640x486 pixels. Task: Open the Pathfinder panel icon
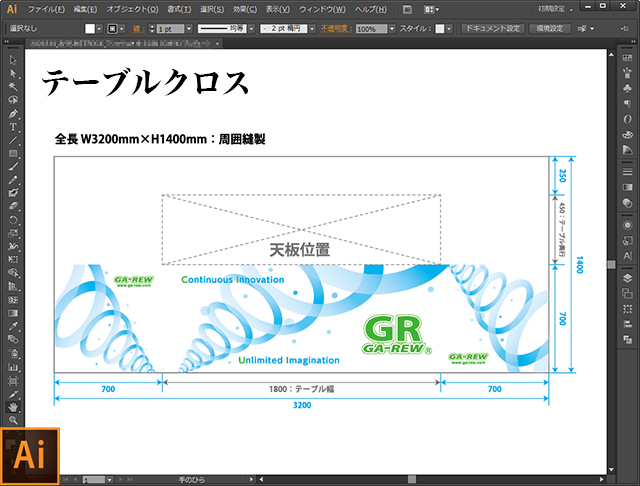coord(627,339)
